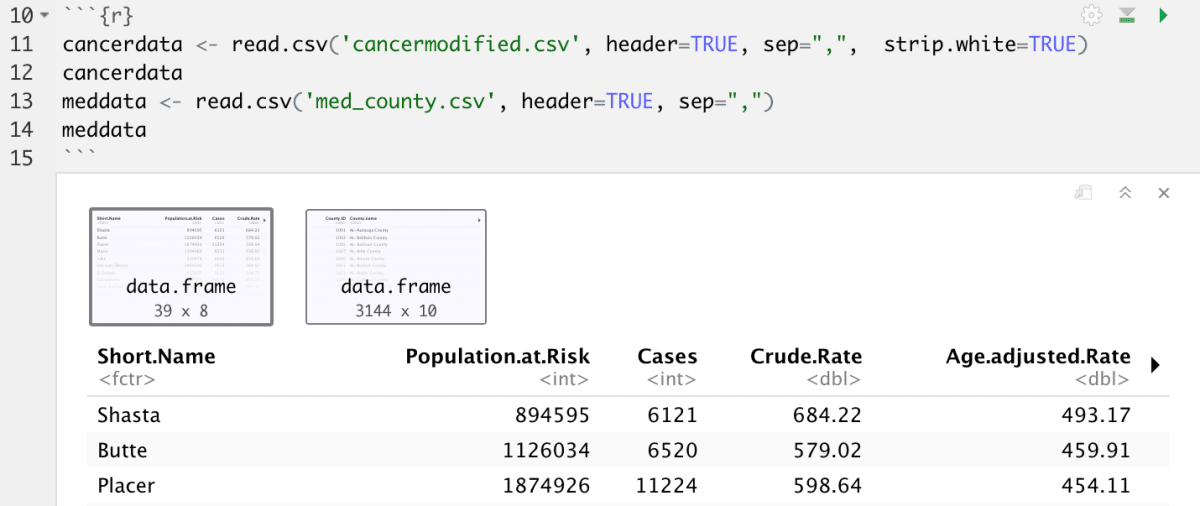Click crude rate 579.02
Screen dimensions: 1200x506
pos(829,450)
